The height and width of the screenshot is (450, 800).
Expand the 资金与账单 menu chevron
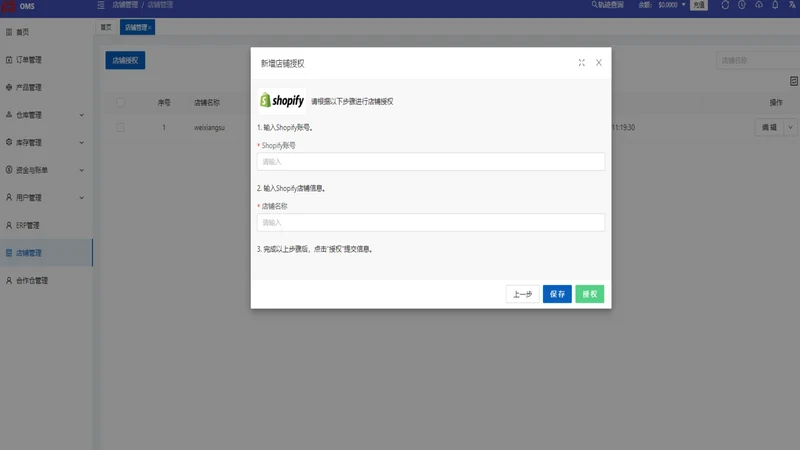[82, 170]
